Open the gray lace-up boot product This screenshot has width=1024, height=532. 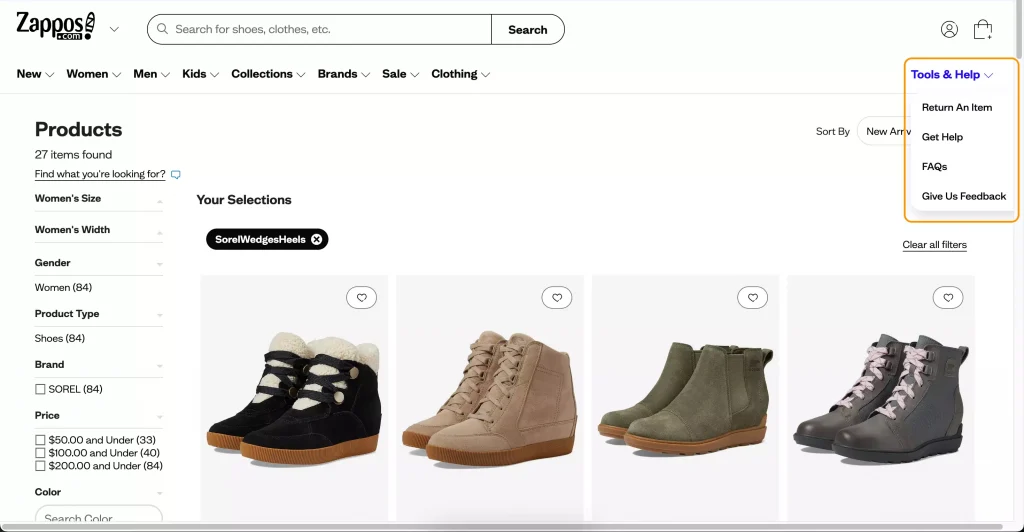pos(880,400)
